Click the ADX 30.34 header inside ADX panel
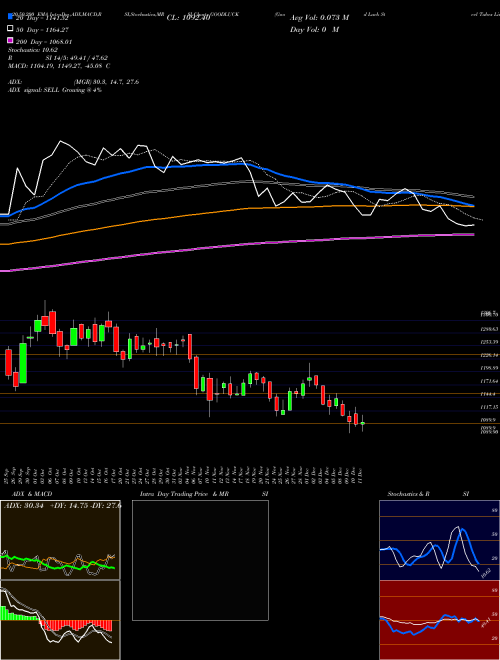500x660 pixels. pyautogui.click(x=62, y=505)
